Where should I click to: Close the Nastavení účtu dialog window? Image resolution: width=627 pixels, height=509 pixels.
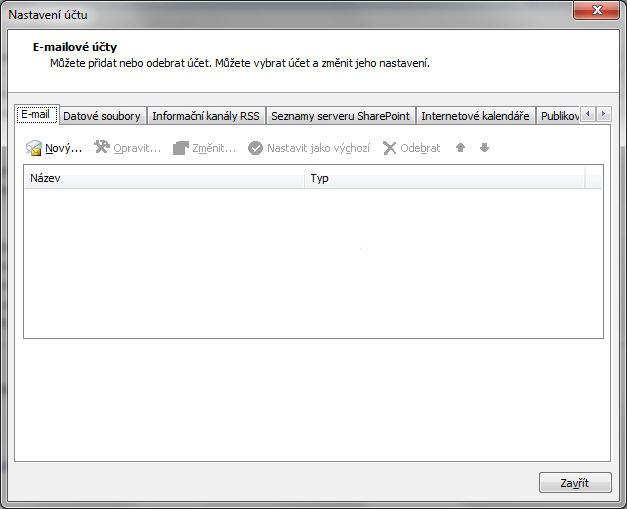(x=600, y=10)
